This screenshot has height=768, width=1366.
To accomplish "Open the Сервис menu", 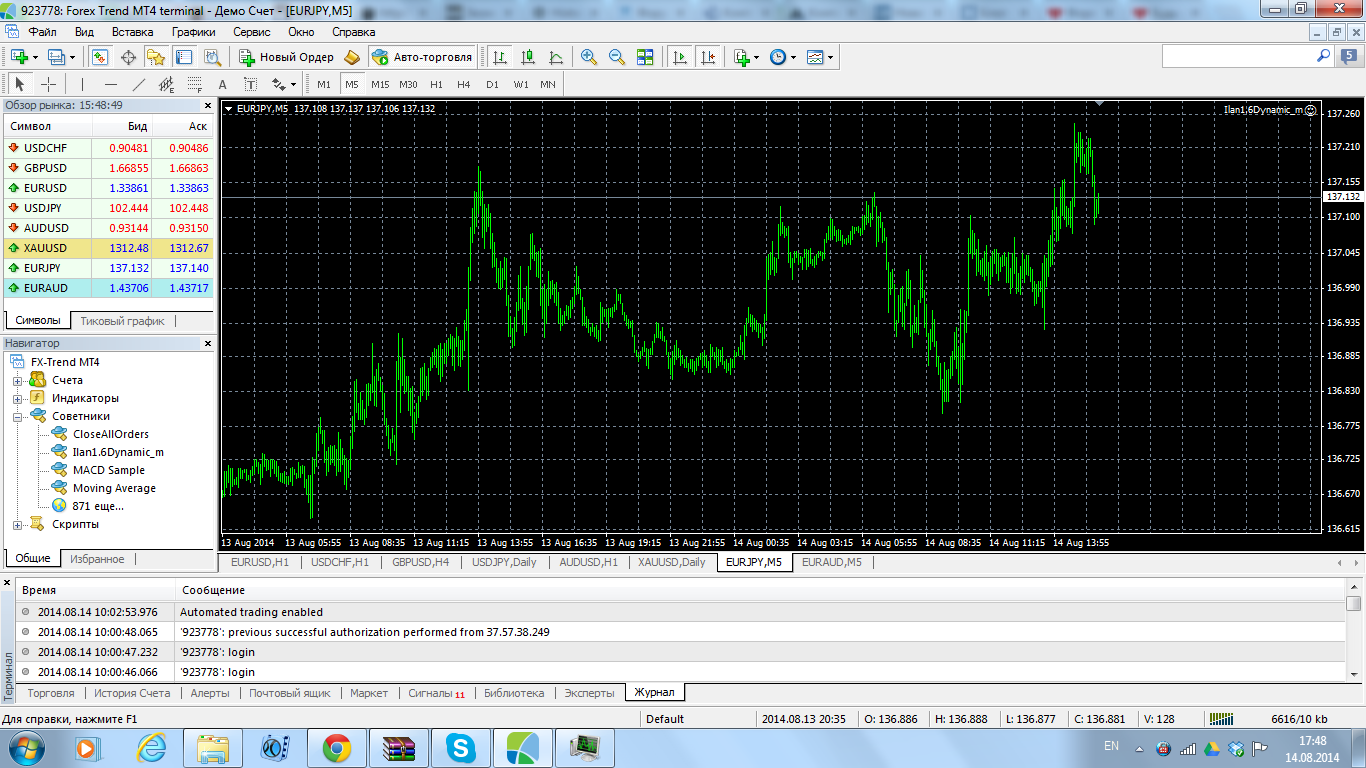I will 252,32.
